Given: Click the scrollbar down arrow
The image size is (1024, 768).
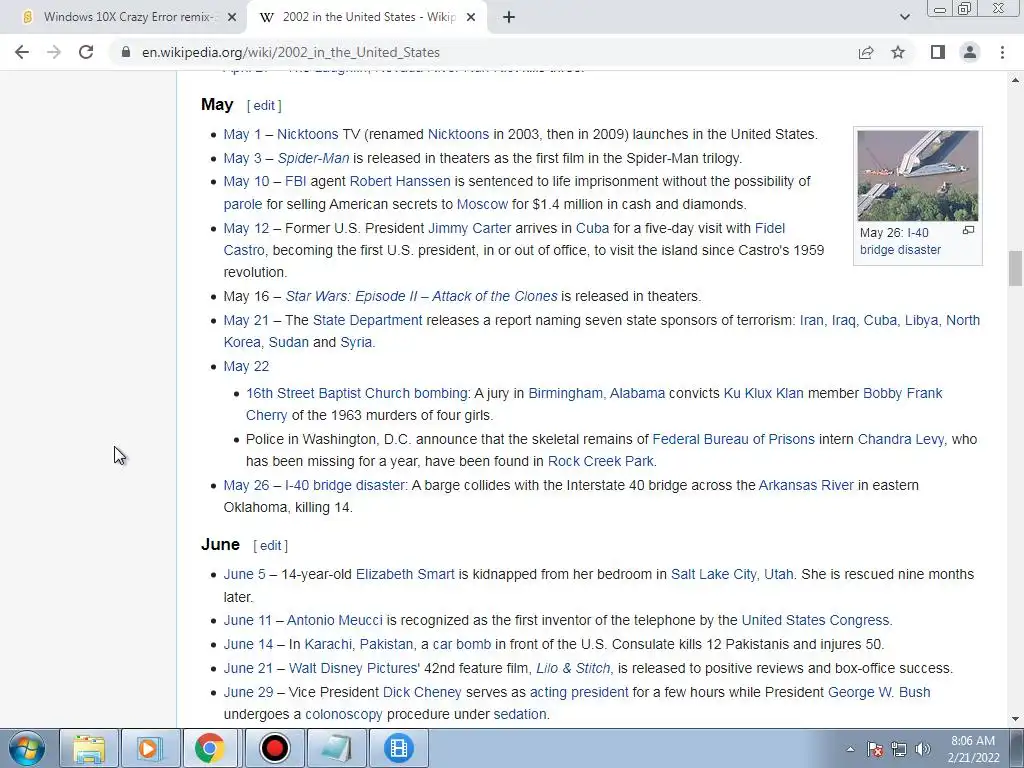Looking at the screenshot, I should coord(1016,720).
